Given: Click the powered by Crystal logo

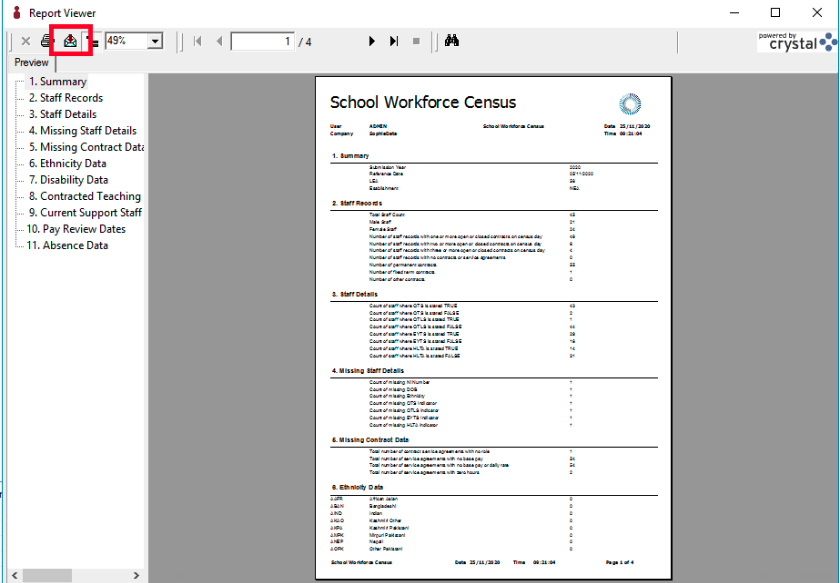Looking at the screenshot, I should pos(793,41).
